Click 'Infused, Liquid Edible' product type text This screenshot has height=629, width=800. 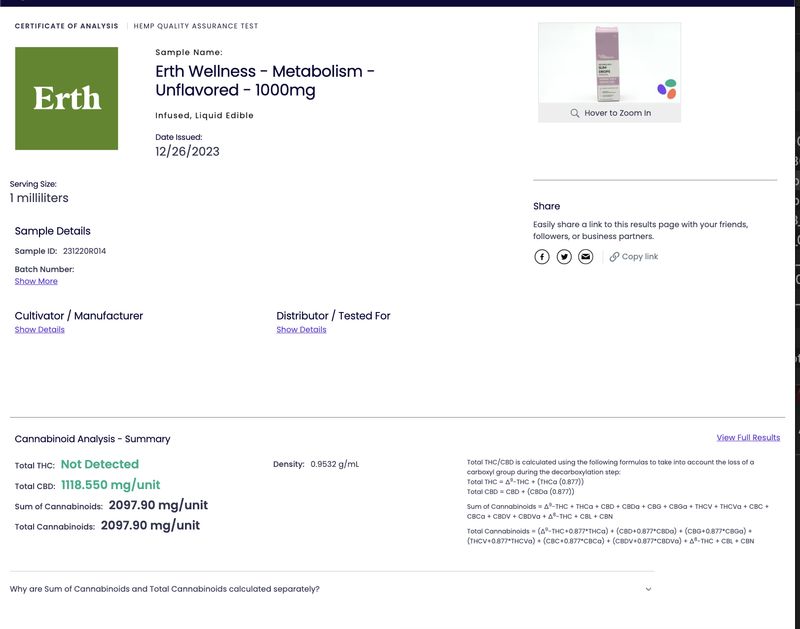204,115
